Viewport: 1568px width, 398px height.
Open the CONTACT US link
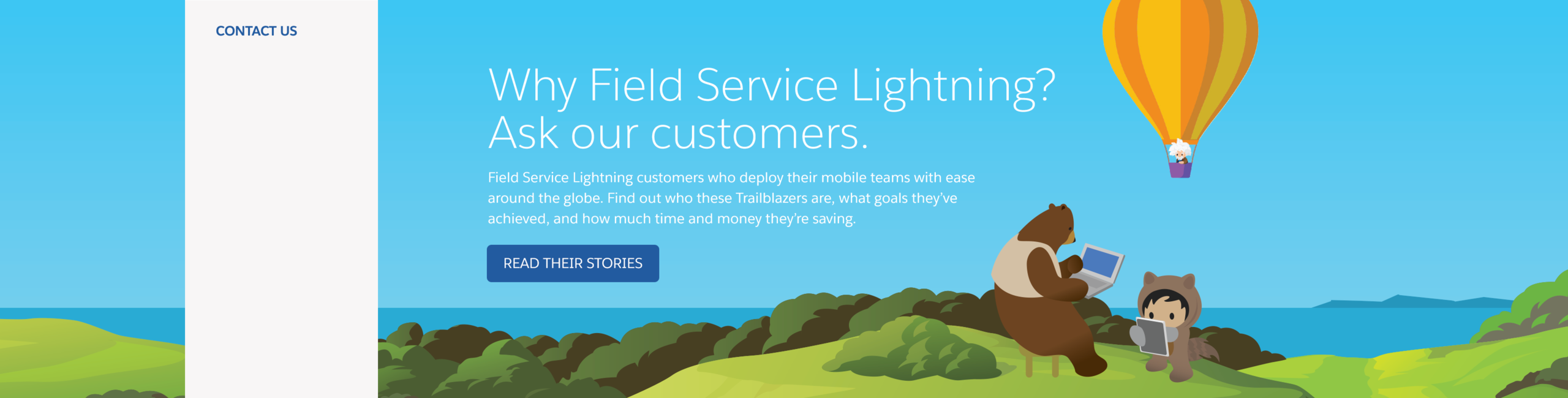pyautogui.click(x=256, y=31)
